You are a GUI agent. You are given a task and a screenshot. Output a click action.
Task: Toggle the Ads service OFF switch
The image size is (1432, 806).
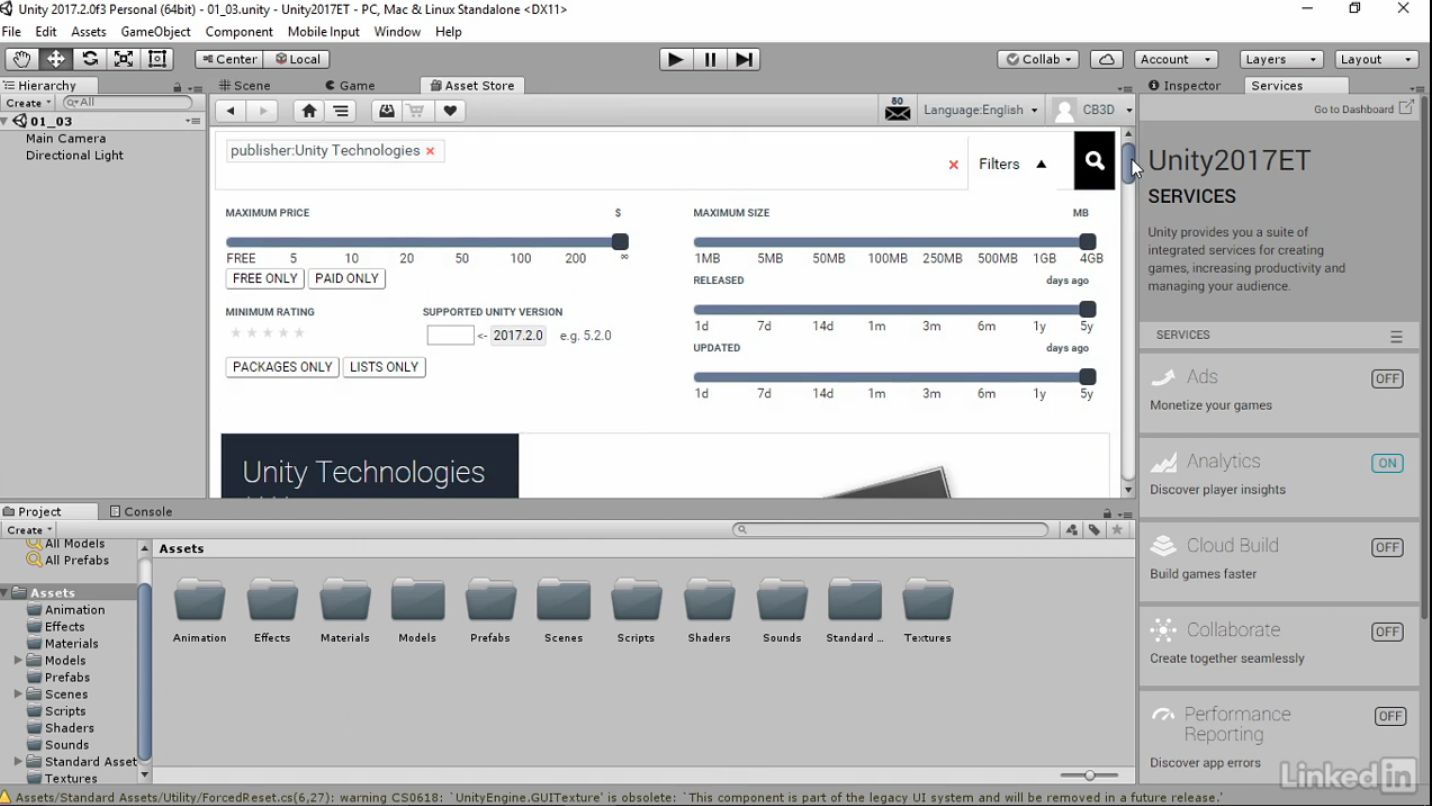(1387, 379)
